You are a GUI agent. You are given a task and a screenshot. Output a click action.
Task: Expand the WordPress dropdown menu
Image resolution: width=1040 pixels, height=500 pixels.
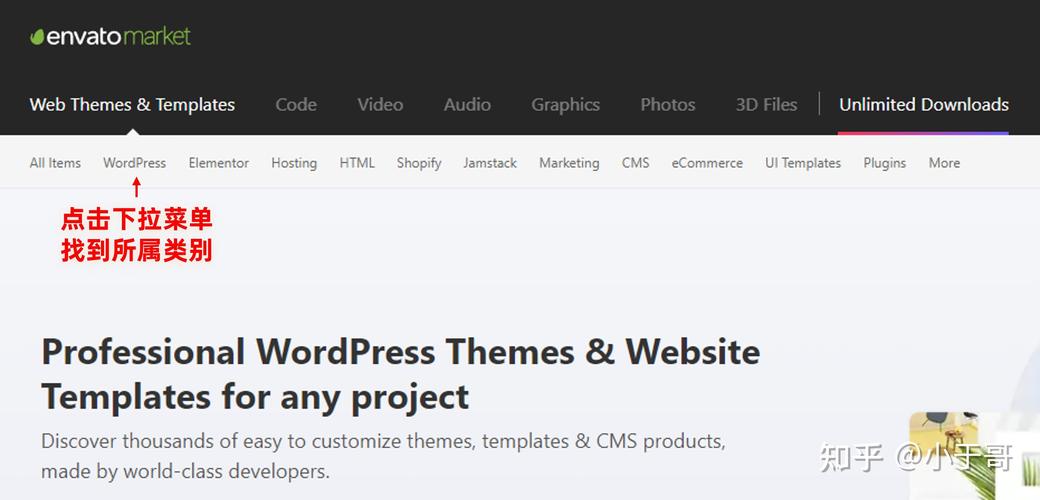coord(134,163)
